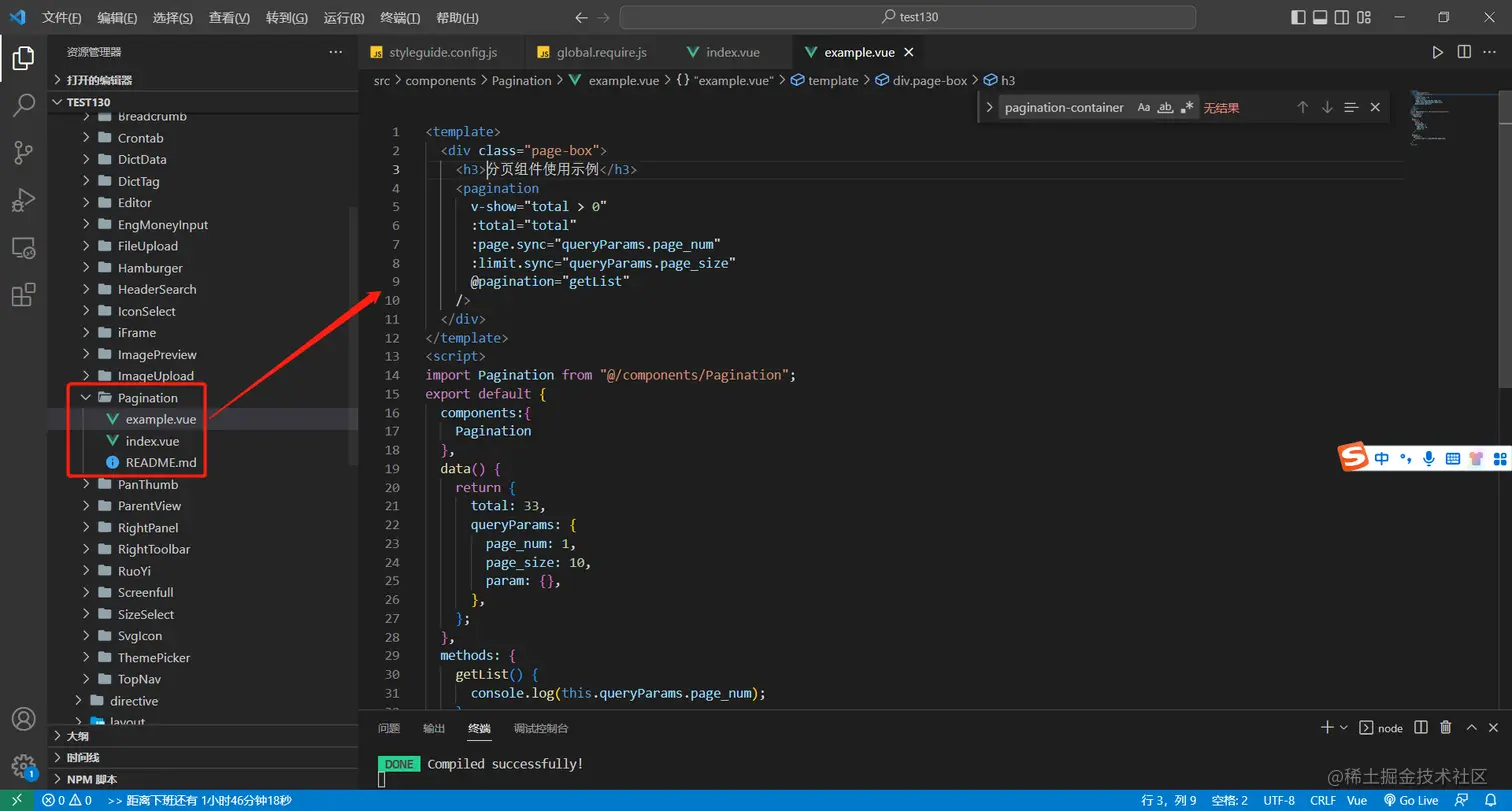The height and width of the screenshot is (811, 1512).
Task: Open the 终端(T) menu
Action: click(401, 18)
